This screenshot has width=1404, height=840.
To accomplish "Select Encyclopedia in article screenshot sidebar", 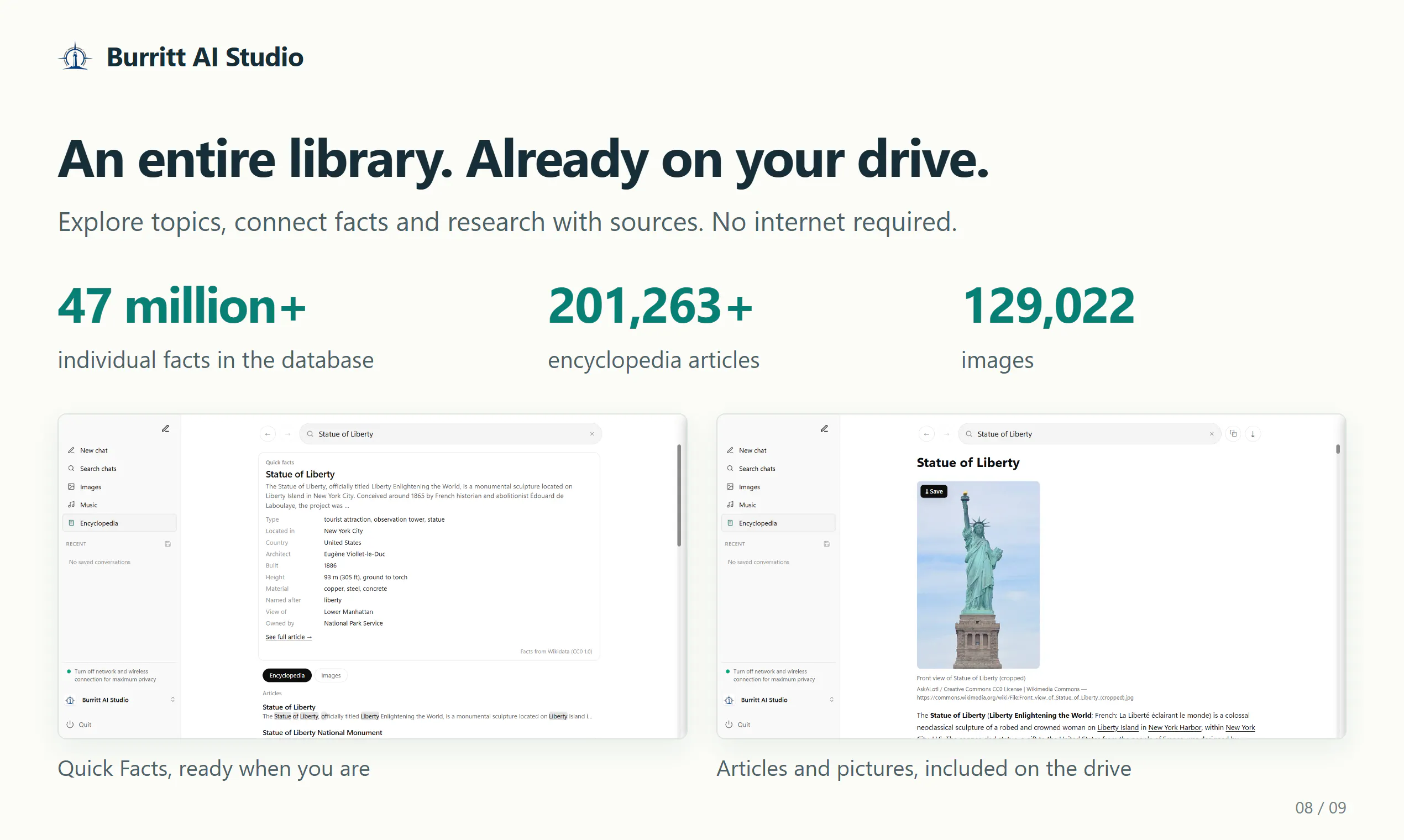I will point(778,523).
